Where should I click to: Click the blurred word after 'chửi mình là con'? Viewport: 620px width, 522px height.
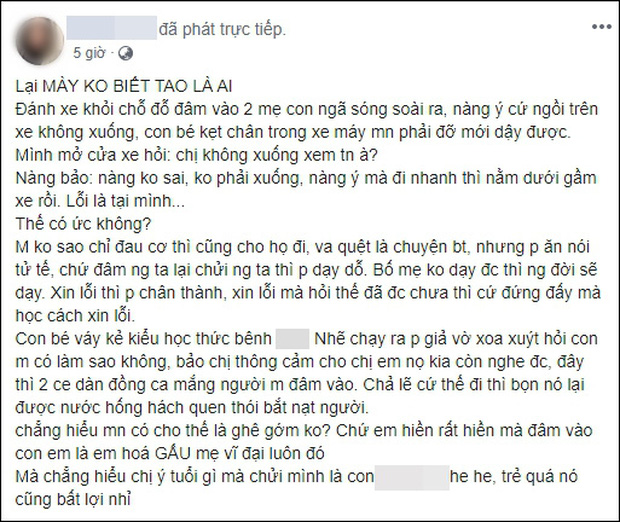(x=412, y=478)
